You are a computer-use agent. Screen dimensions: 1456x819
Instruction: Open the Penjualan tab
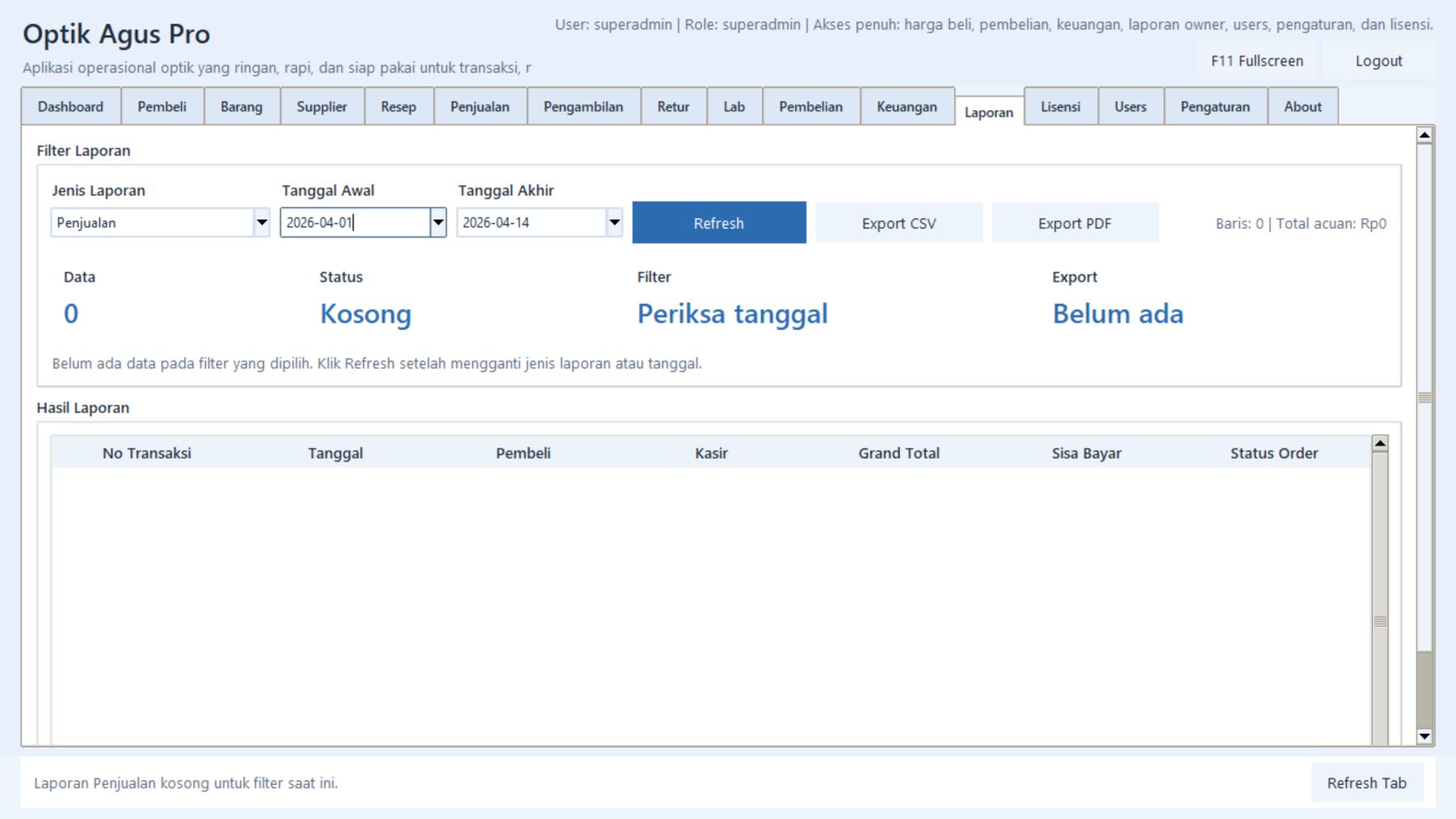480,106
